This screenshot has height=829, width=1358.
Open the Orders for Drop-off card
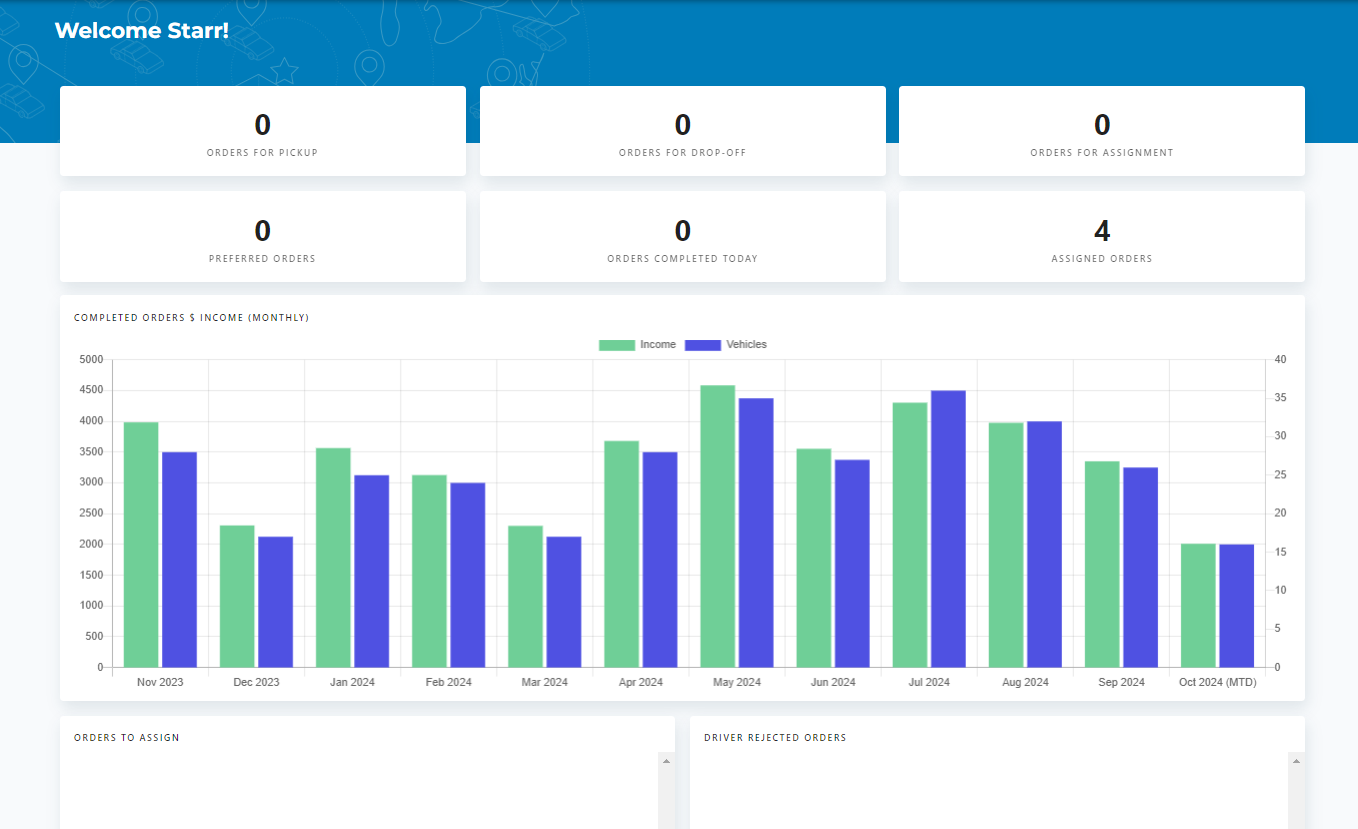(x=683, y=131)
